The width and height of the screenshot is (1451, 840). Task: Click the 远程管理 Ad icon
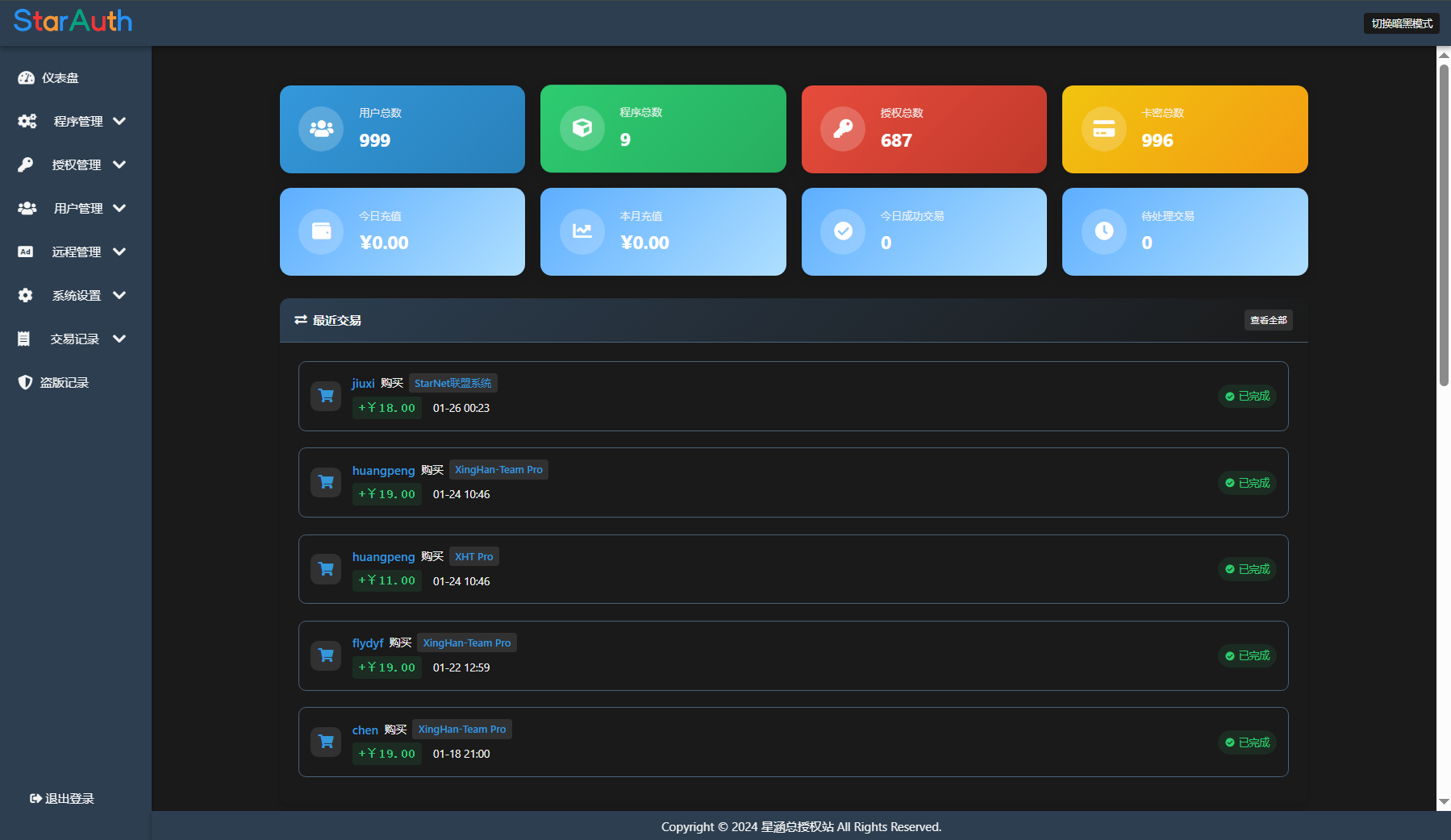click(26, 252)
